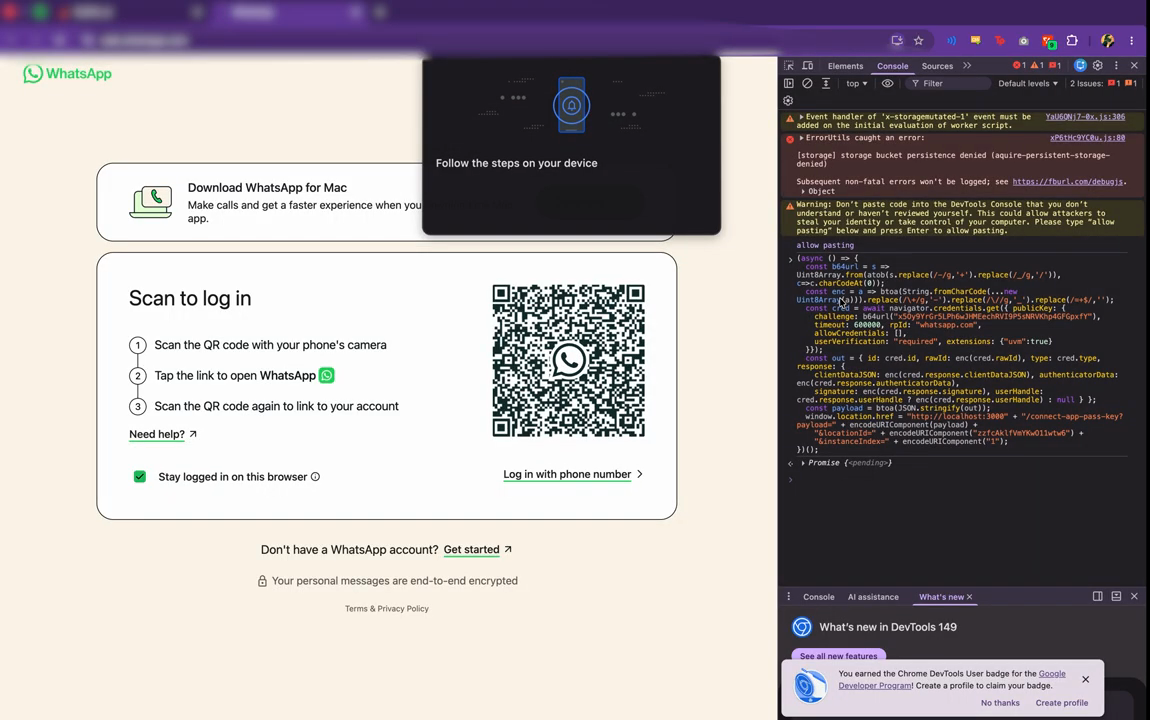1150x720 pixels.
Task: Click the camera extension icon
Action: pos(1024,40)
